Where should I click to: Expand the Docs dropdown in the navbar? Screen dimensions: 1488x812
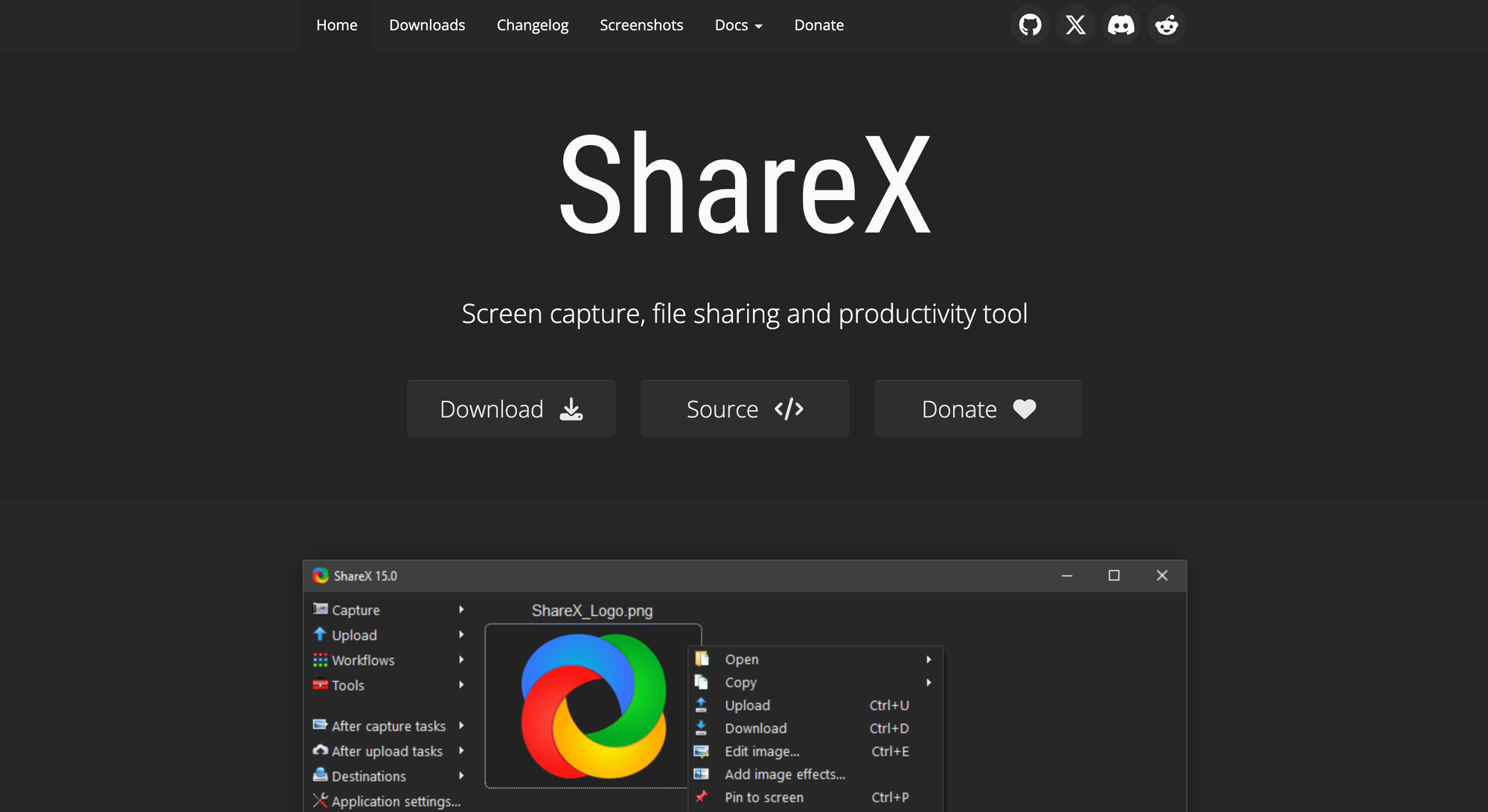click(x=738, y=25)
